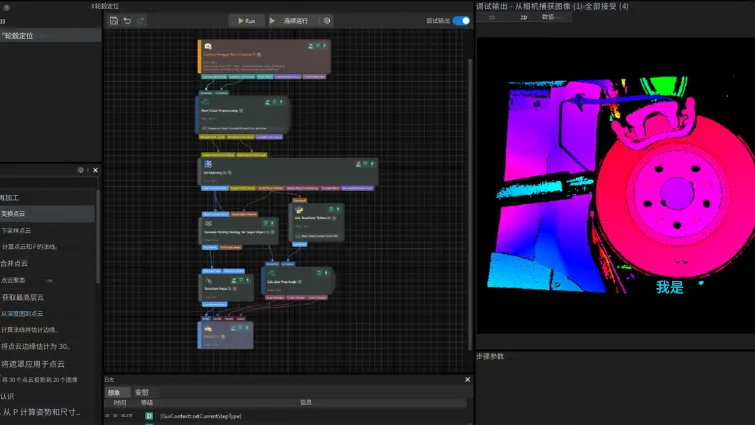Run the Point Cloud Preprocessing step only
755x425 pixels.
(x=282, y=102)
